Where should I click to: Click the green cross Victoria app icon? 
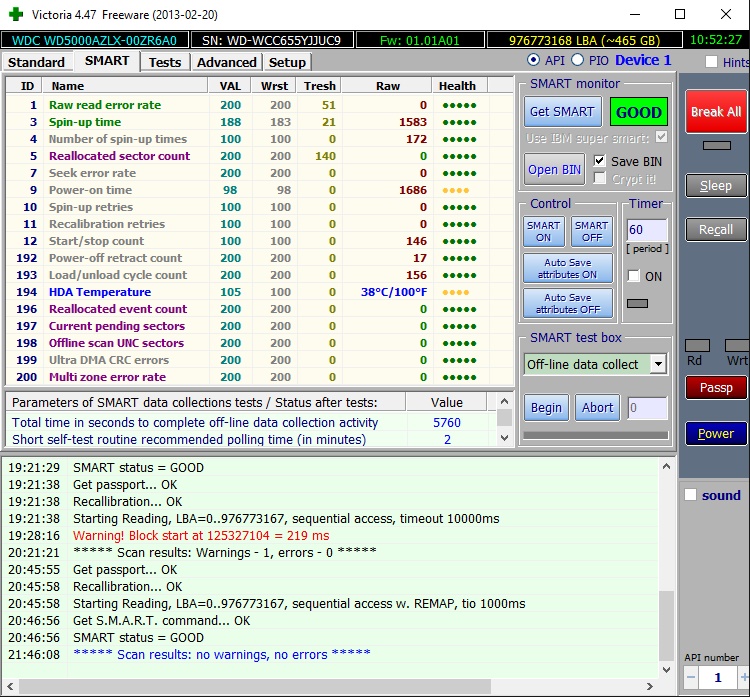pos(16,14)
